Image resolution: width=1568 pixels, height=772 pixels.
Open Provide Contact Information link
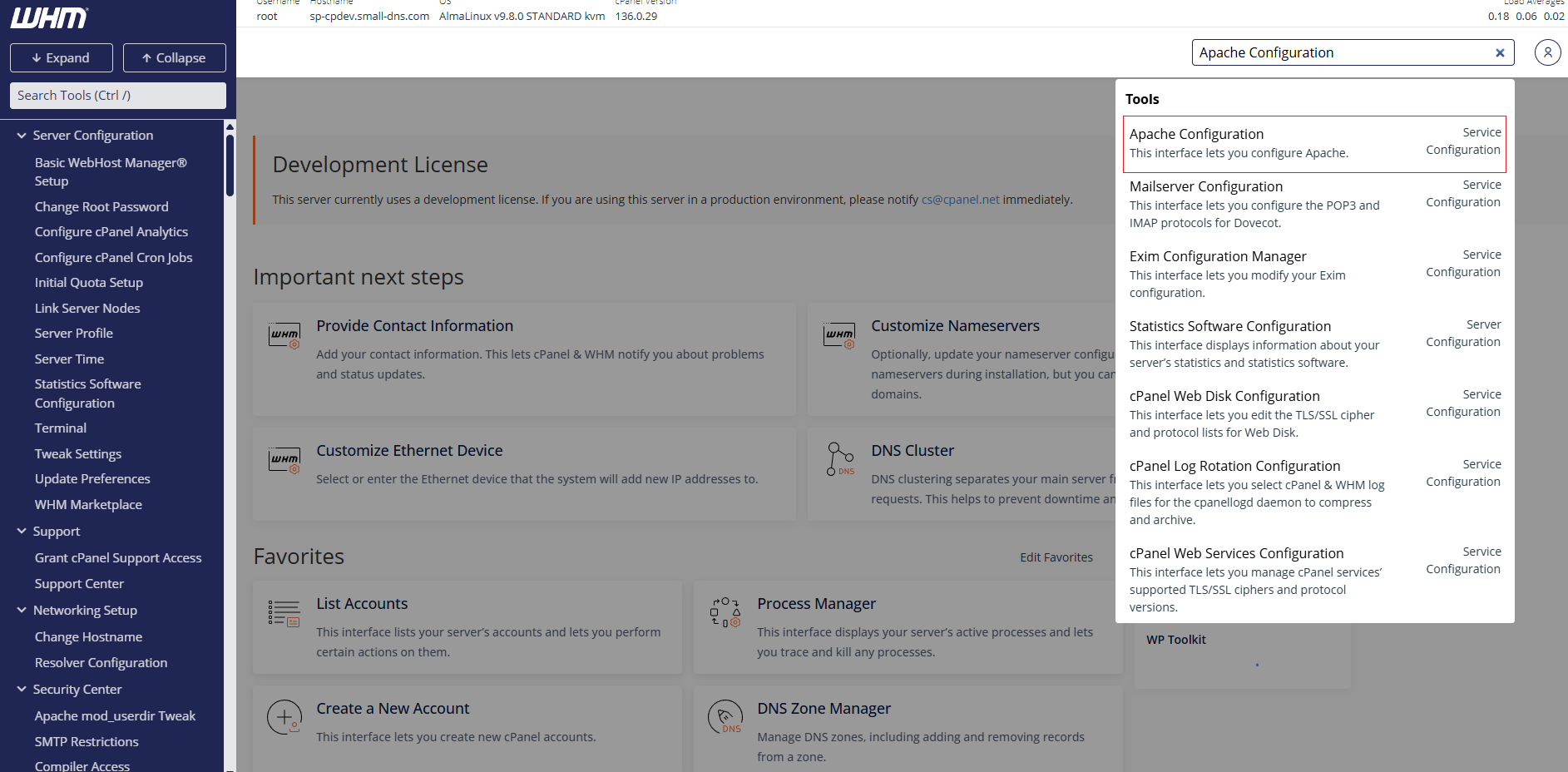click(x=414, y=326)
